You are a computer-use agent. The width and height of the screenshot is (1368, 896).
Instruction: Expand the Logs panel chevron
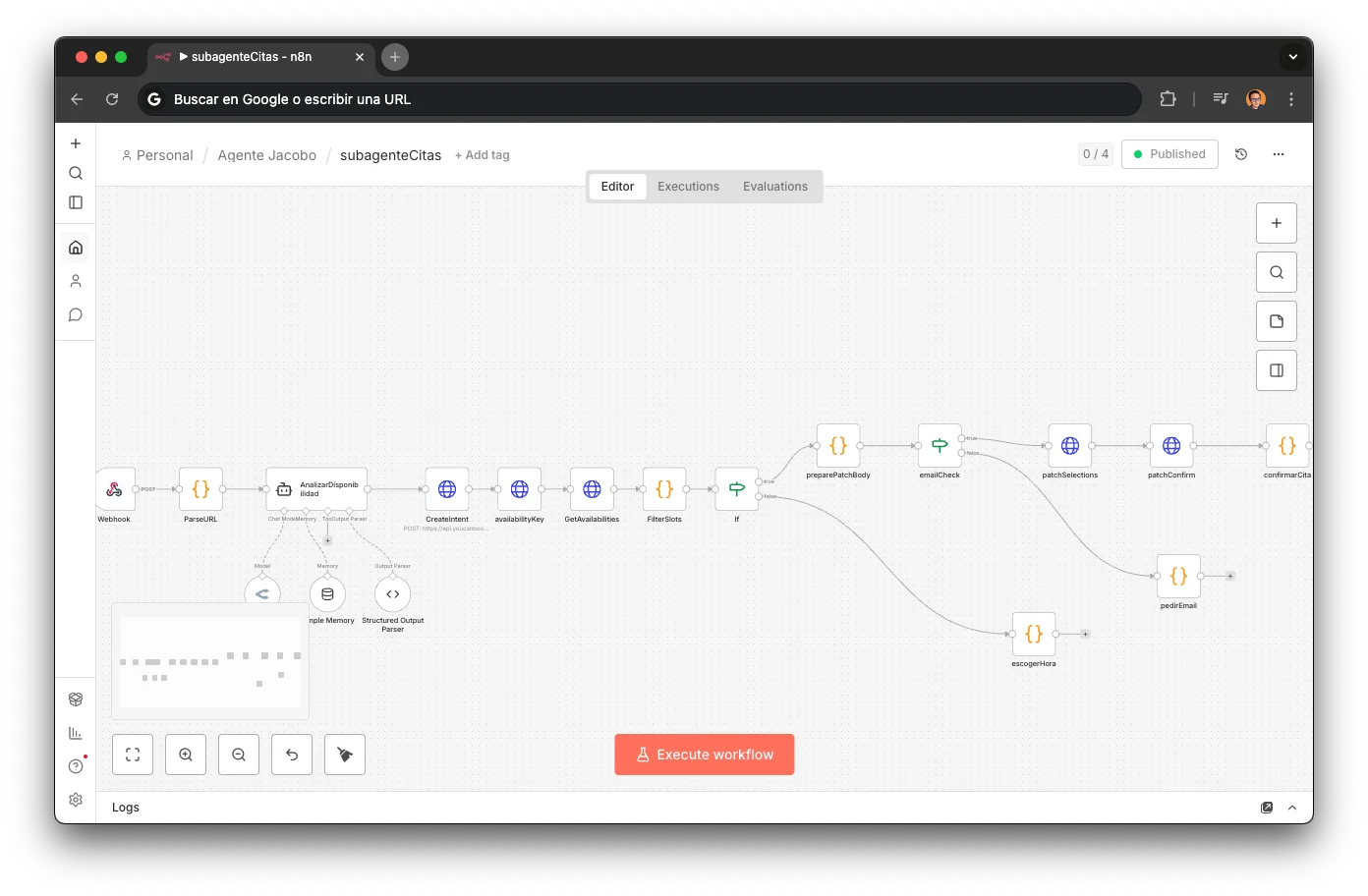click(x=1291, y=807)
